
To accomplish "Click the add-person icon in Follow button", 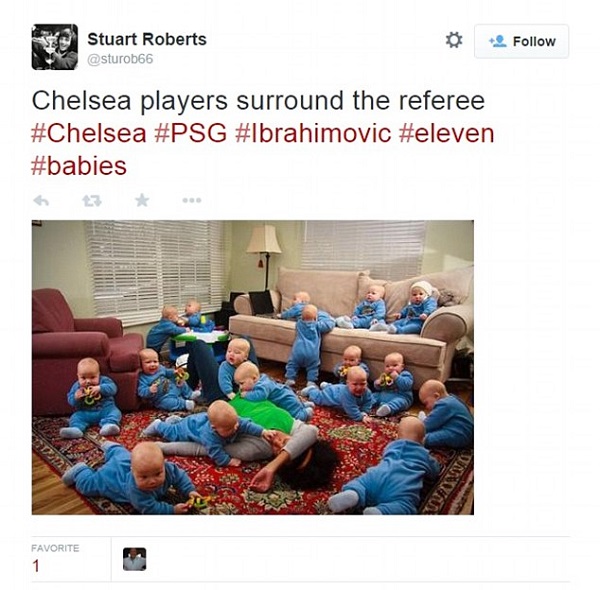I will point(497,41).
